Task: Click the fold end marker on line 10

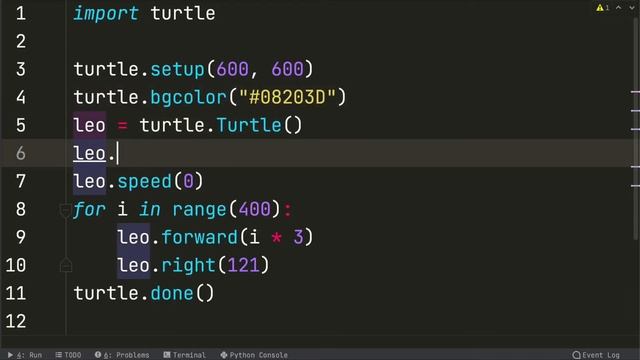Action: click(x=66, y=265)
